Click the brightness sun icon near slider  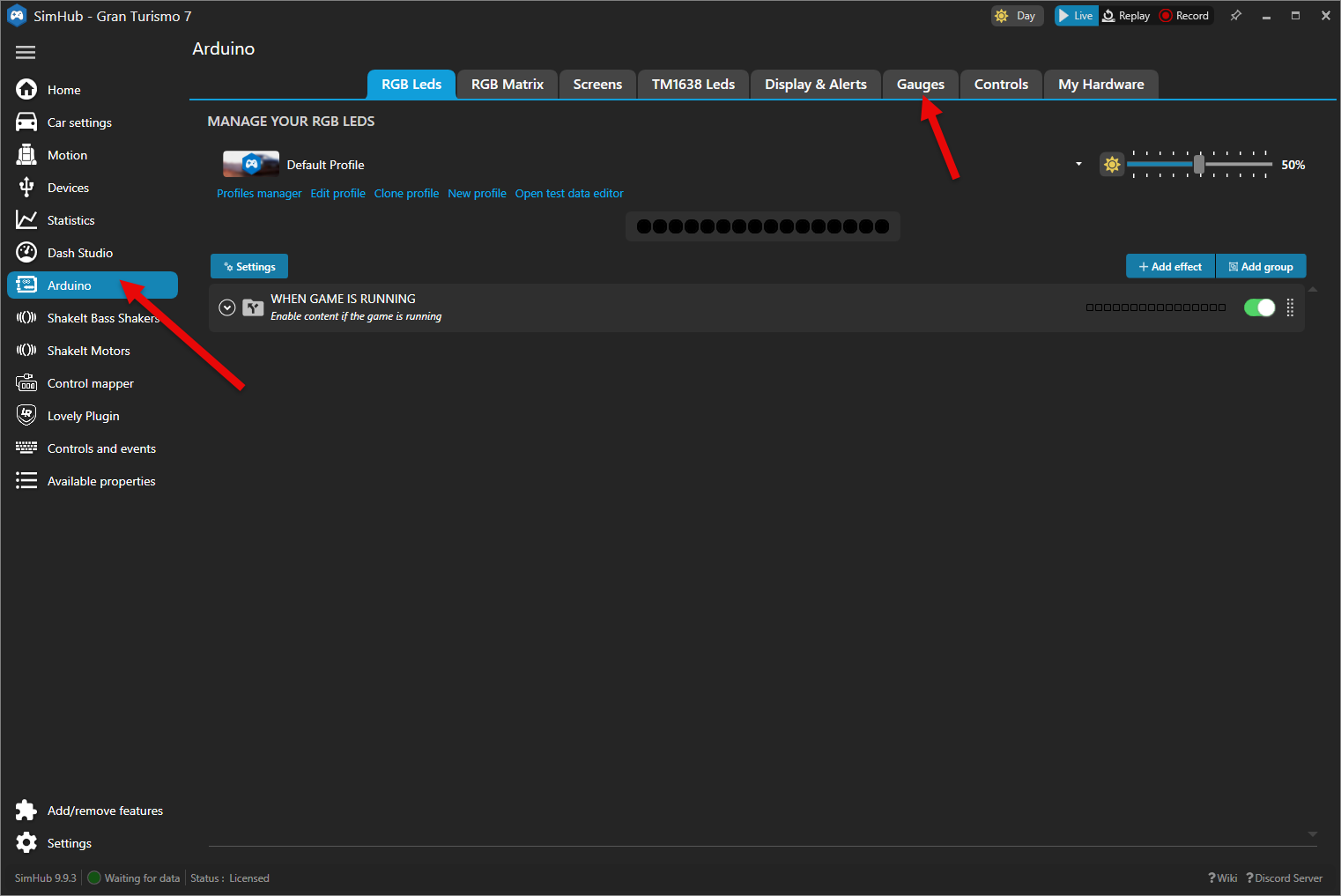(x=1112, y=165)
